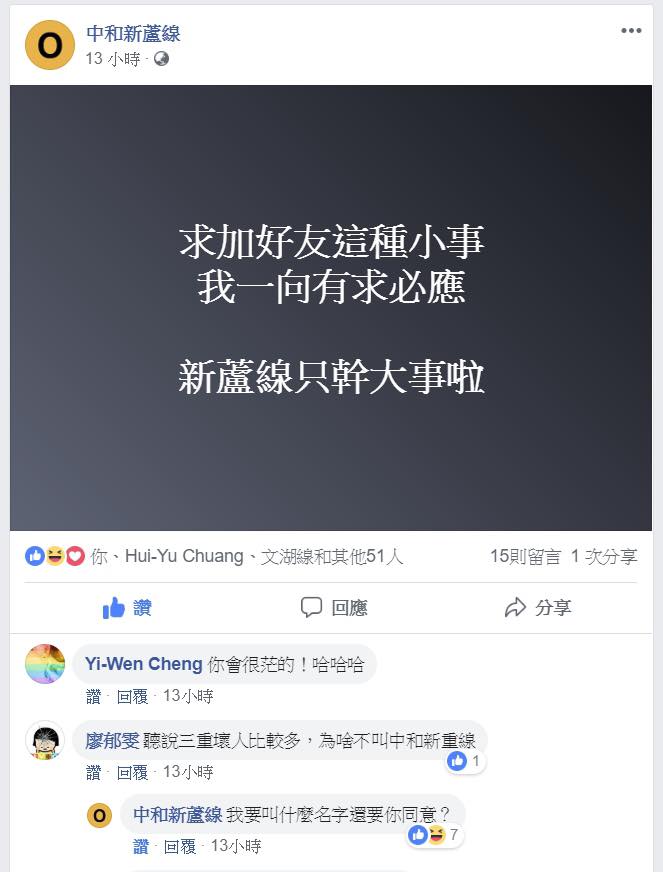The height and width of the screenshot is (872, 663).
Task: Click the 回應 comment bubble icon
Action: (x=311, y=607)
